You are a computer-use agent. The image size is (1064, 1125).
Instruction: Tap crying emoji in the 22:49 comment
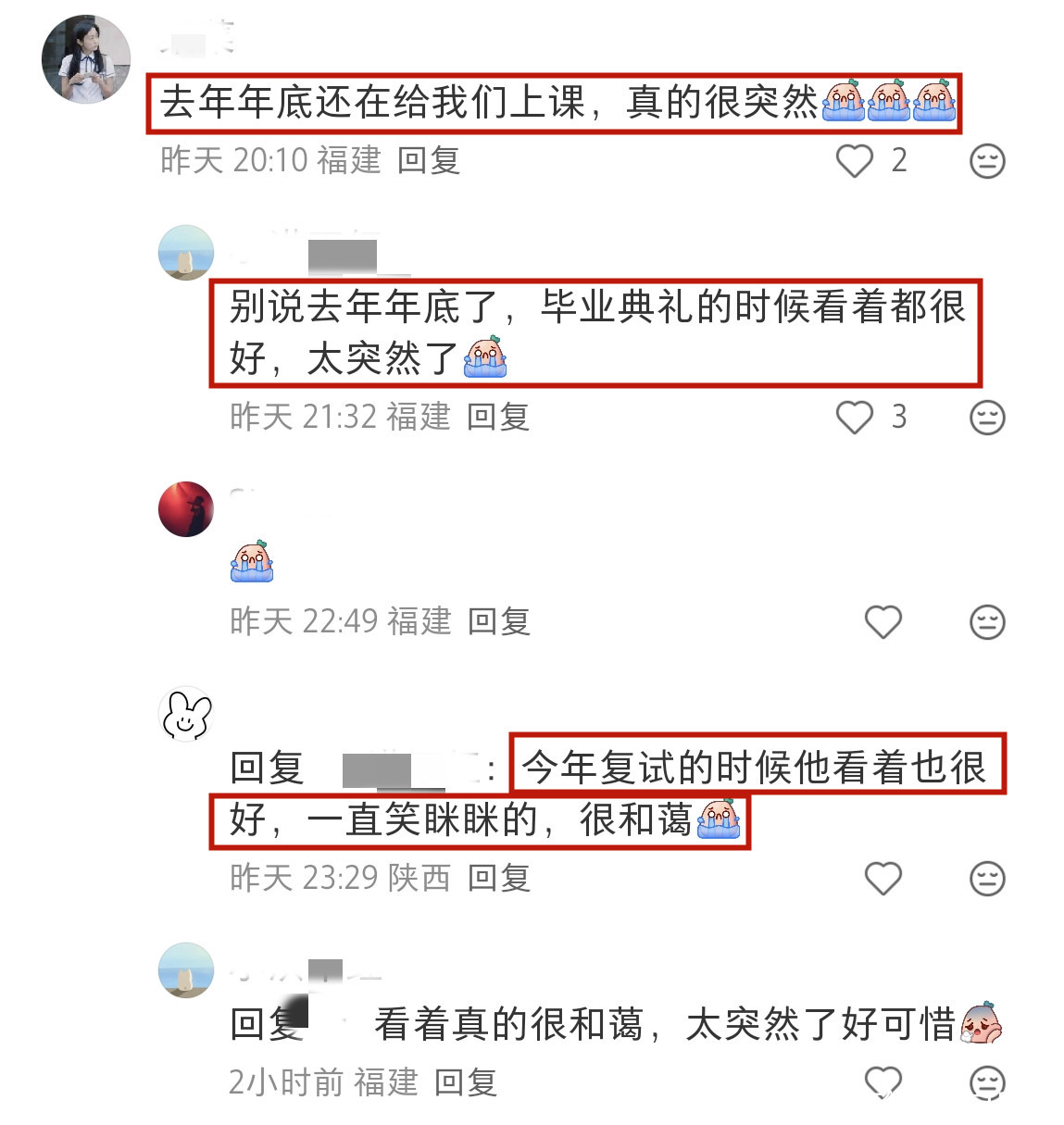[252, 561]
